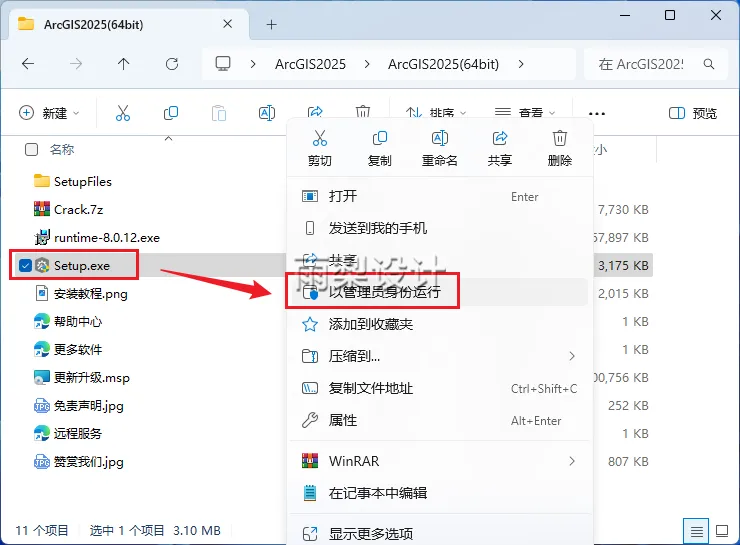Choose 复制文件地址 menu entry

tap(440, 388)
